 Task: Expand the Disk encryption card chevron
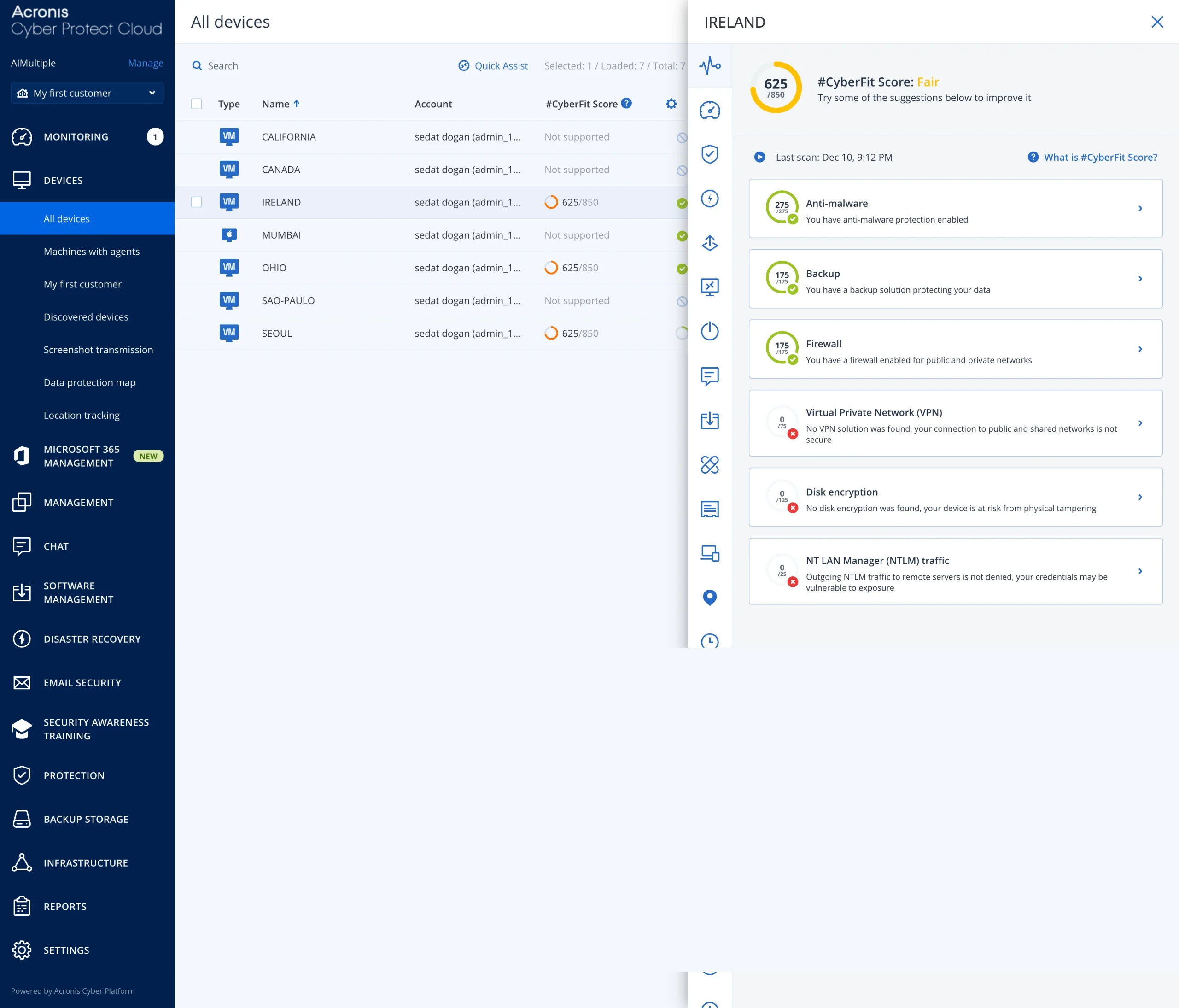[1140, 497]
